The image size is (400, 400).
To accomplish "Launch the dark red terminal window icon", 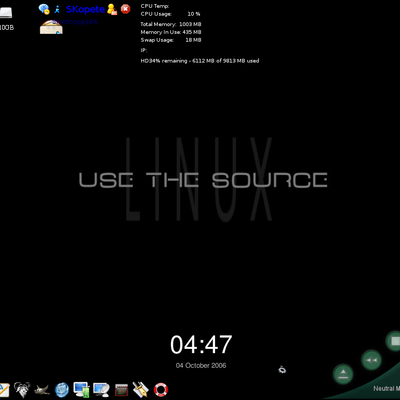I will tap(121, 390).
